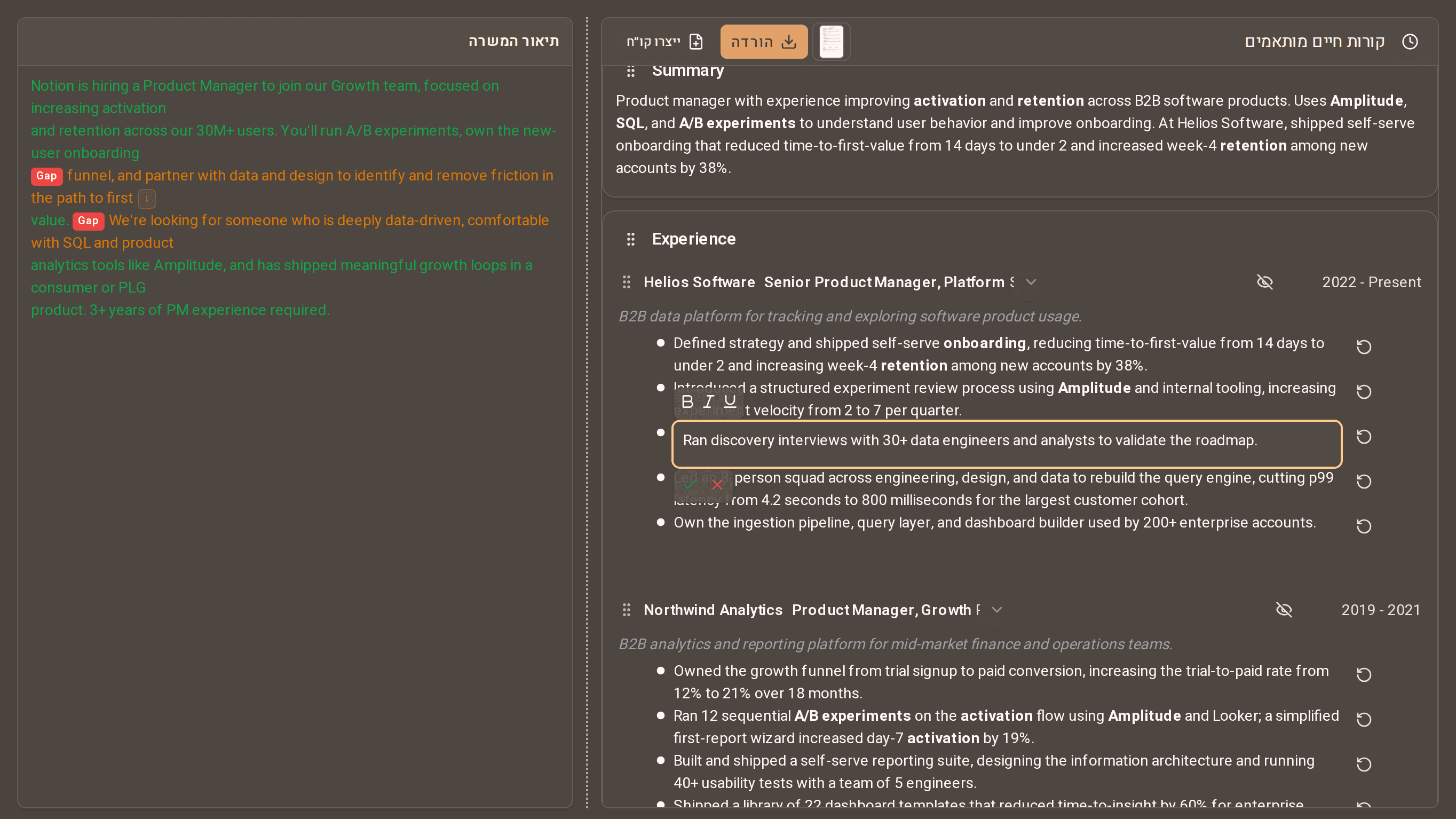This screenshot has width=1456, height=819.
Task: Click into the 'Ran discovery interviews' edit field
Action: click(x=1007, y=444)
